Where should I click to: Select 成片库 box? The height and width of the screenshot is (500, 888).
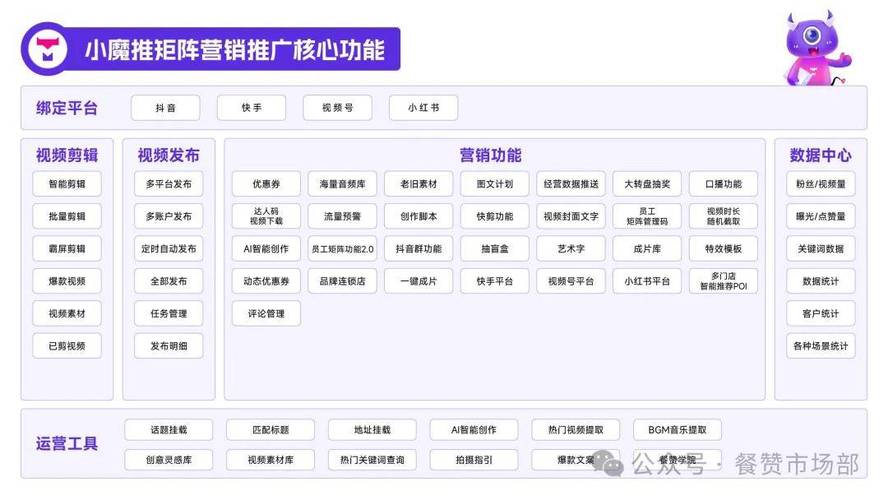click(647, 249)
